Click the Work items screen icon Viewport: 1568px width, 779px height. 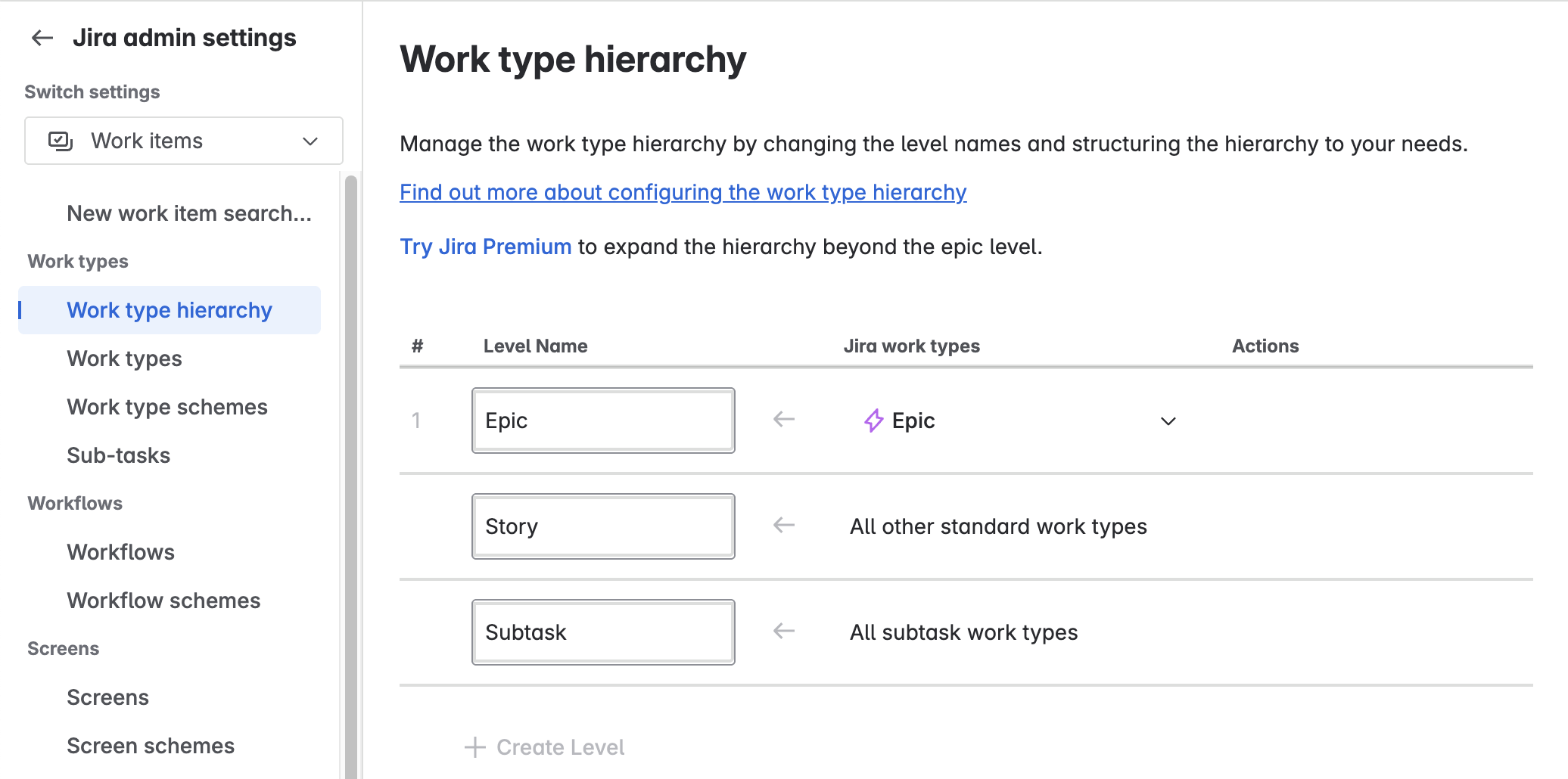[x=61, y=141]
